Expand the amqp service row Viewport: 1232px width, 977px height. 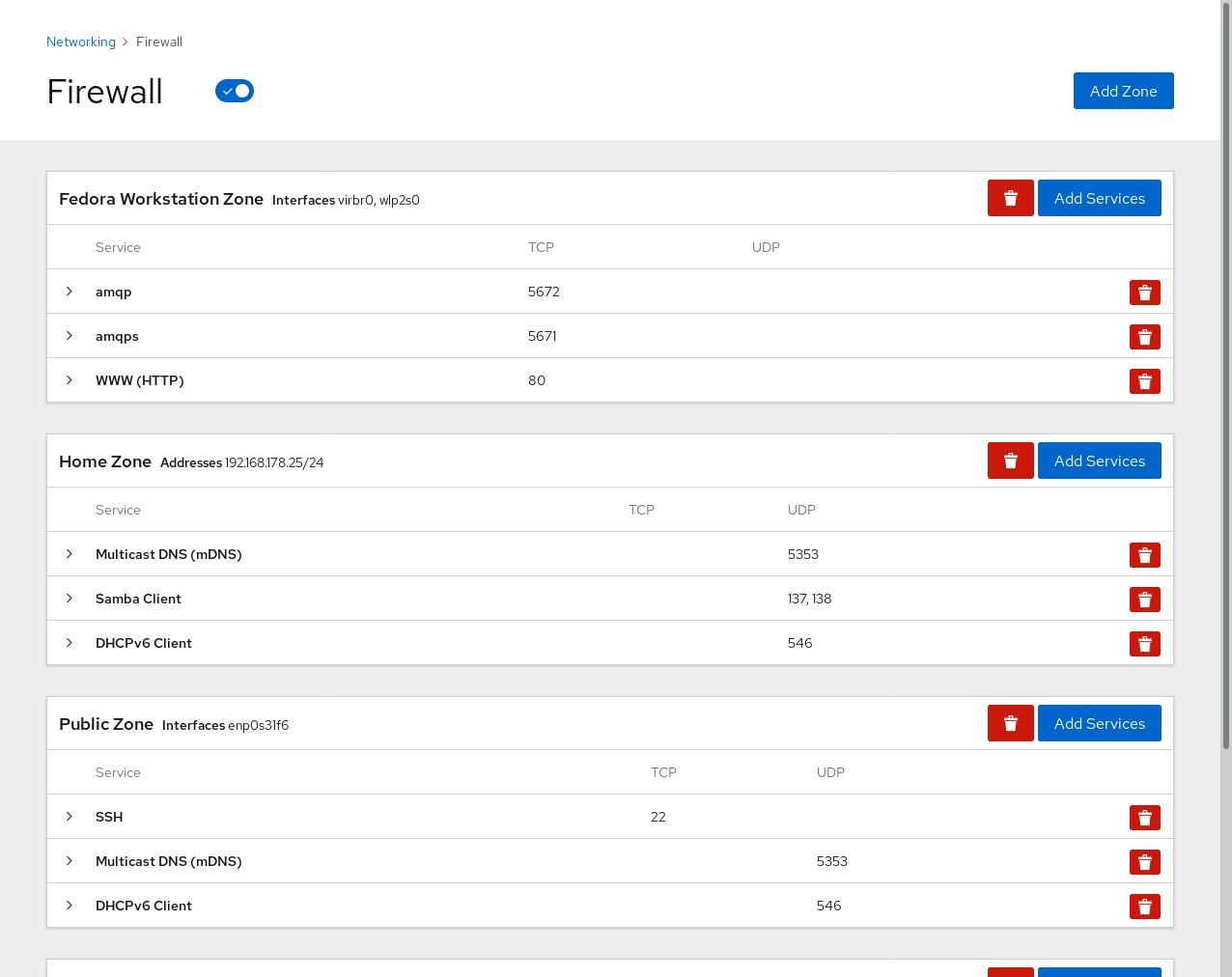pyautogui.click(x=70, y=292)
